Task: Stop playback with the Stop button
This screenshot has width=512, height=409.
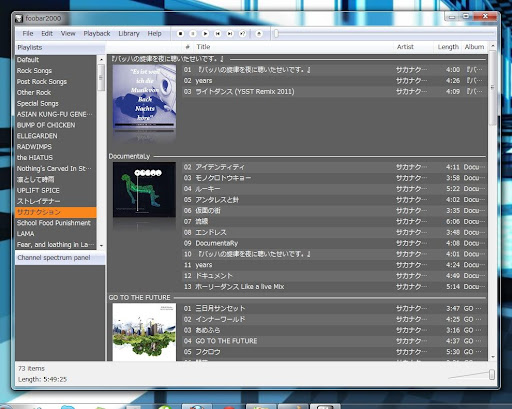Action: coord(180,33)
